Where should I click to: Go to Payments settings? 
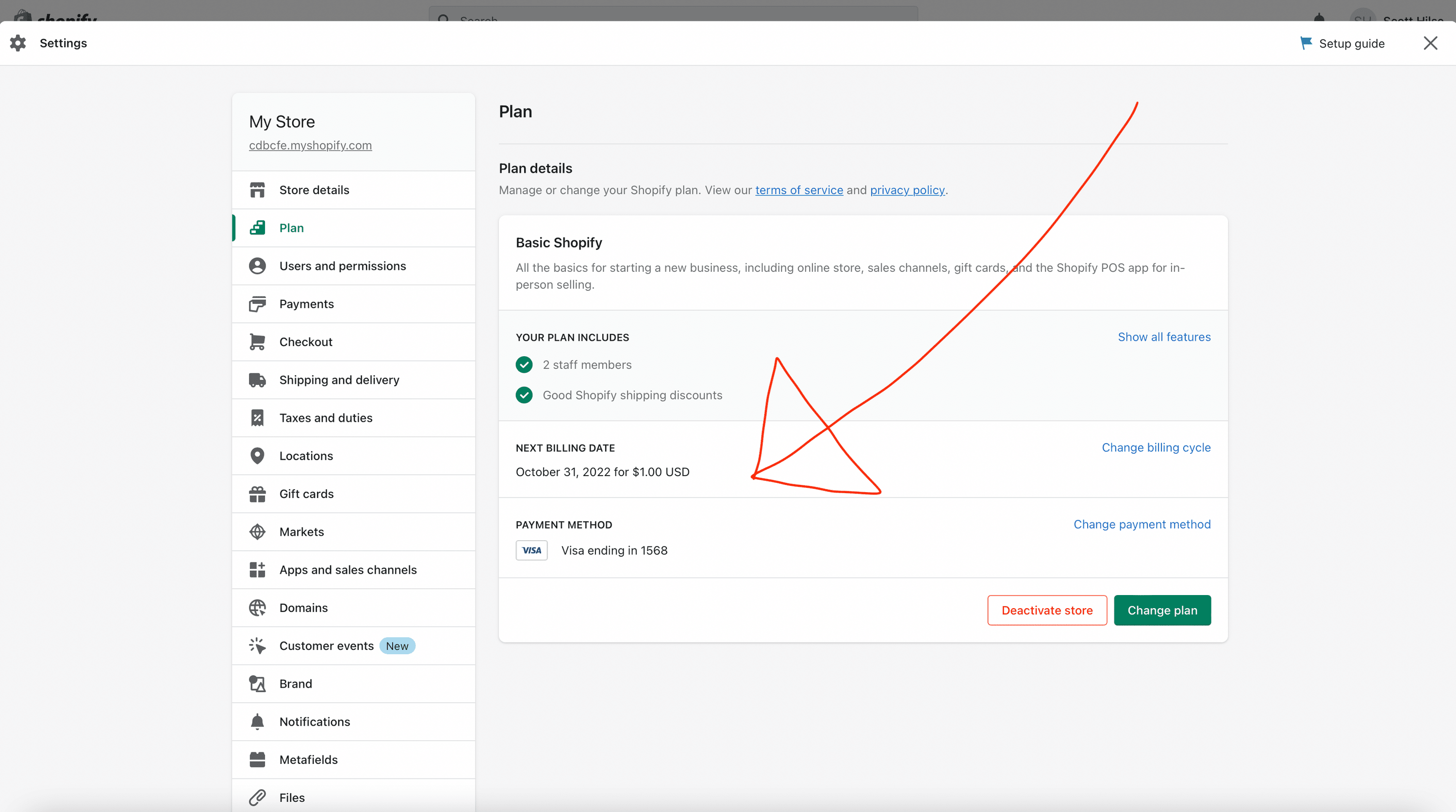tap(353, 304)
